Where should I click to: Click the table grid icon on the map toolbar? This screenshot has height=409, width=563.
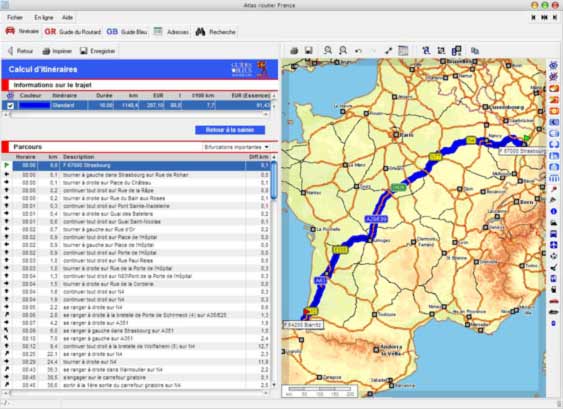point(403,51)
